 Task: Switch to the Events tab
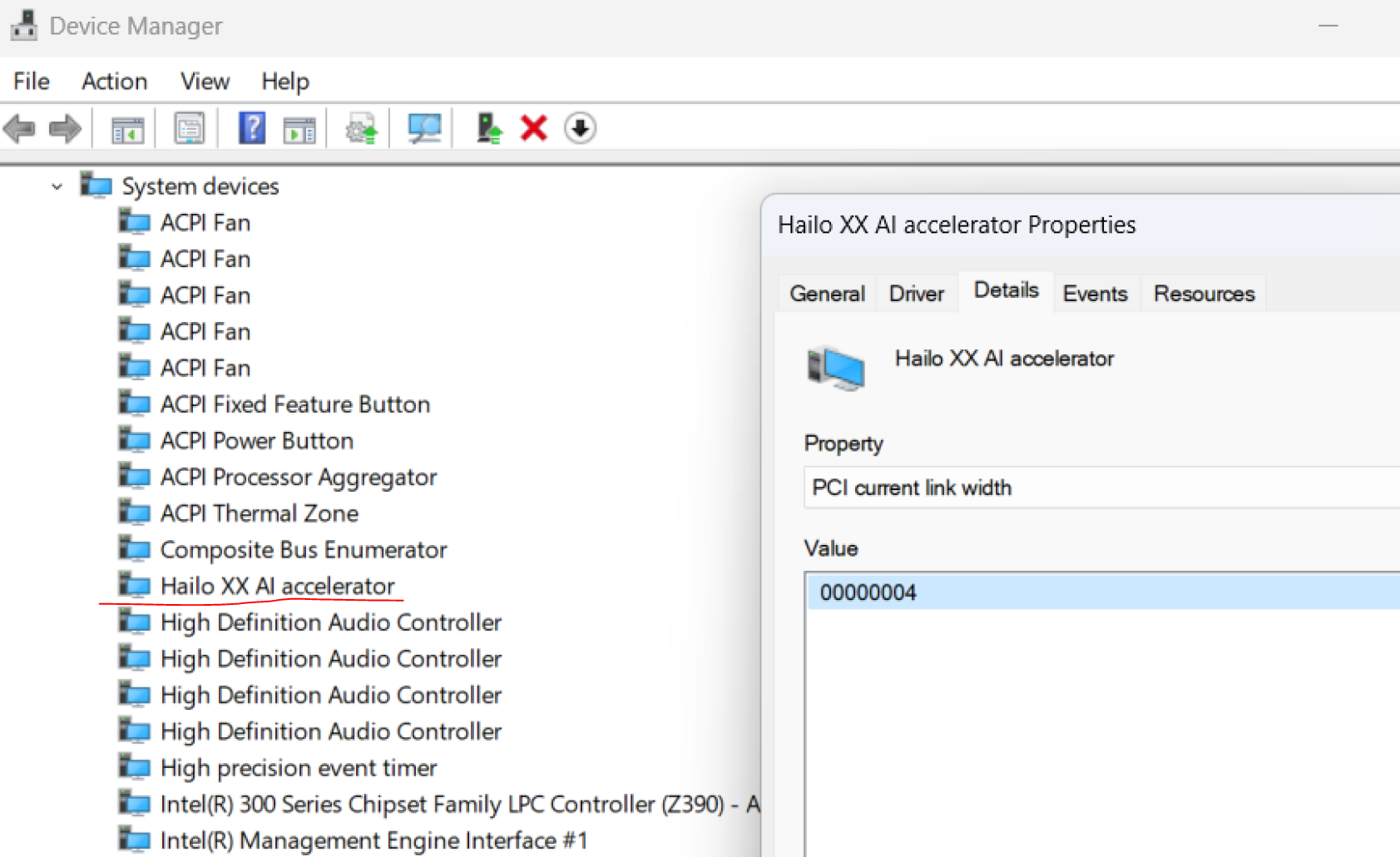[1095, 293]
